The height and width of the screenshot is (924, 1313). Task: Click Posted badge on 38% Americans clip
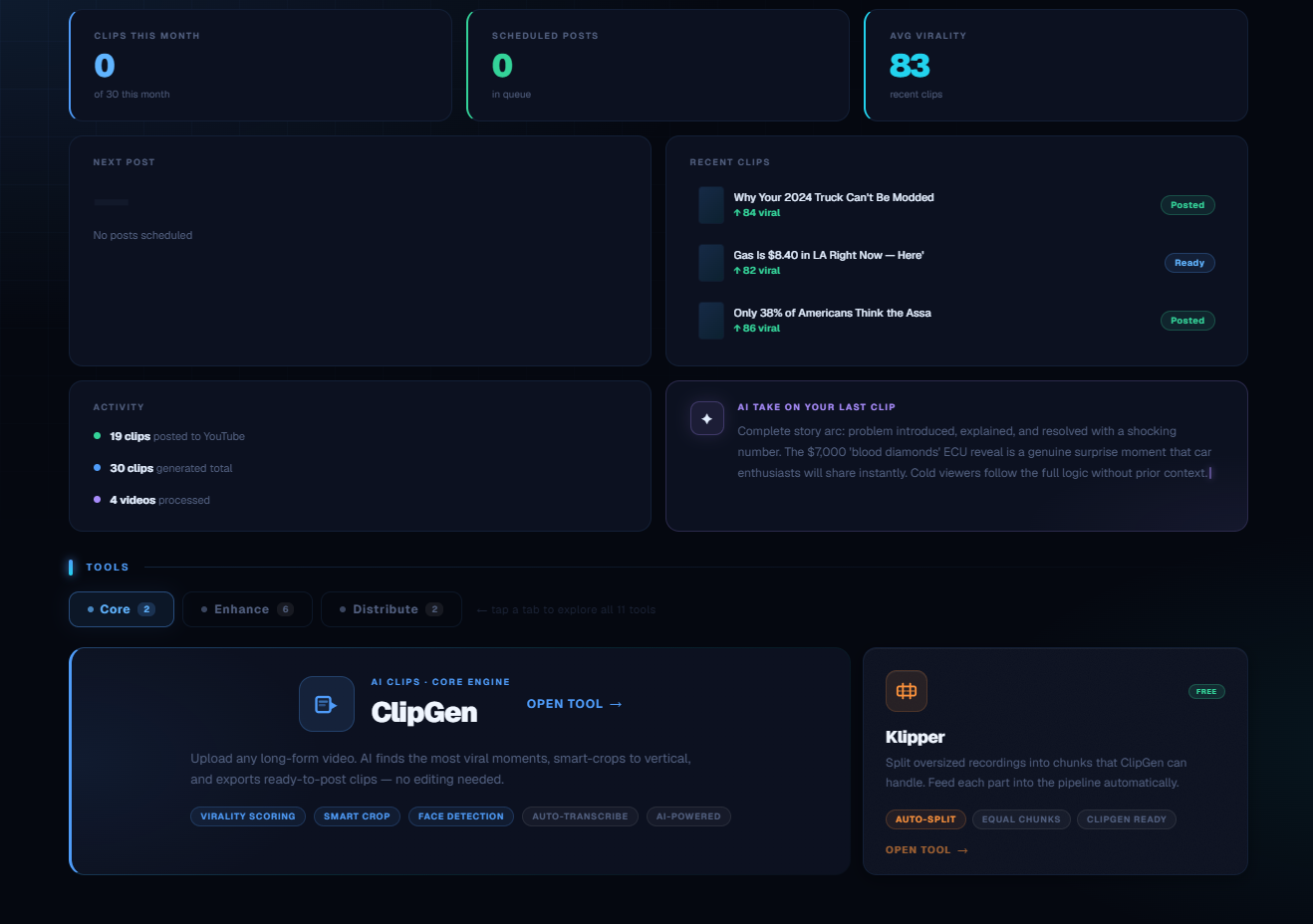click(1187, 321)
